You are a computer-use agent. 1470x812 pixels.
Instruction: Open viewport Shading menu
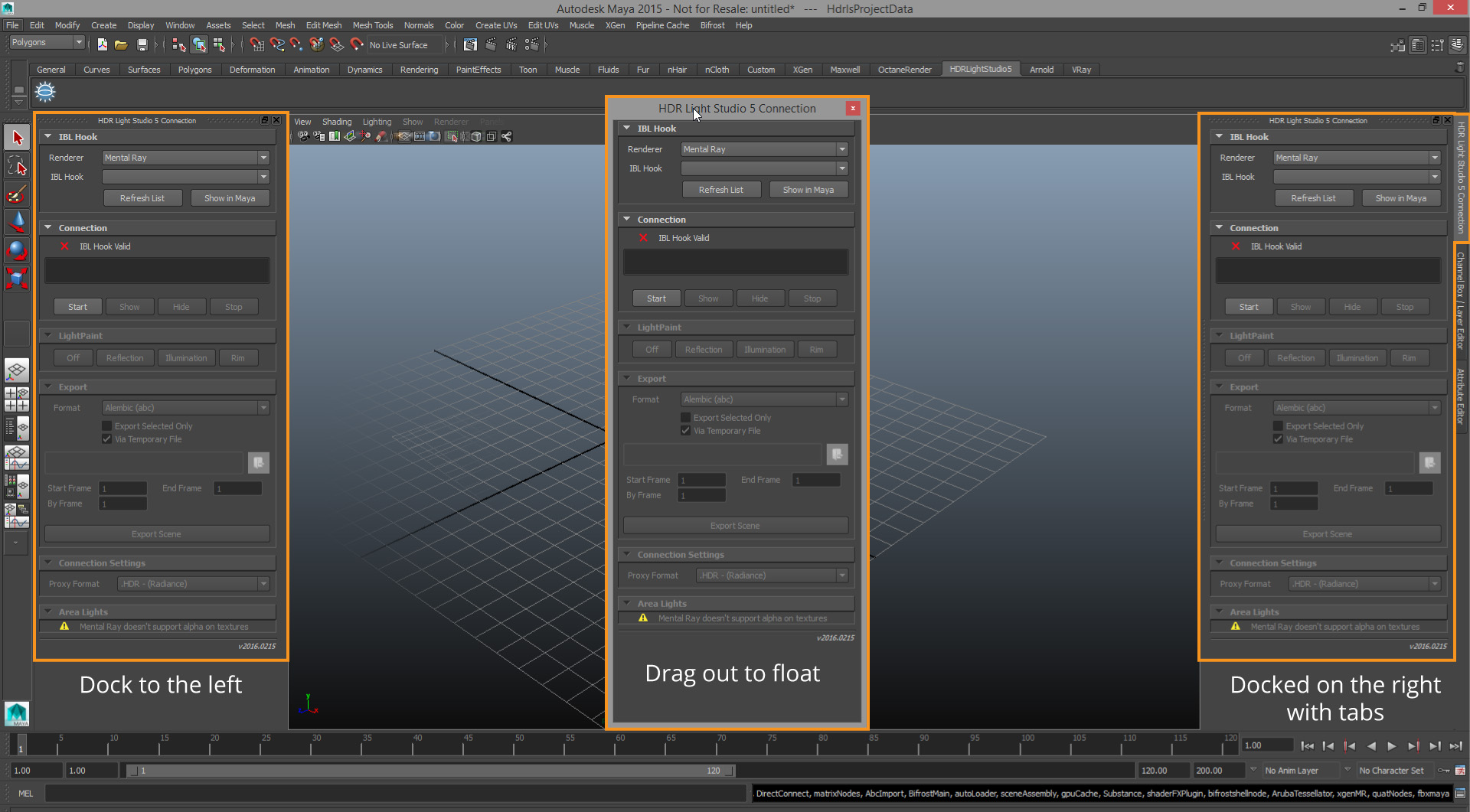[x=337, y=122]
